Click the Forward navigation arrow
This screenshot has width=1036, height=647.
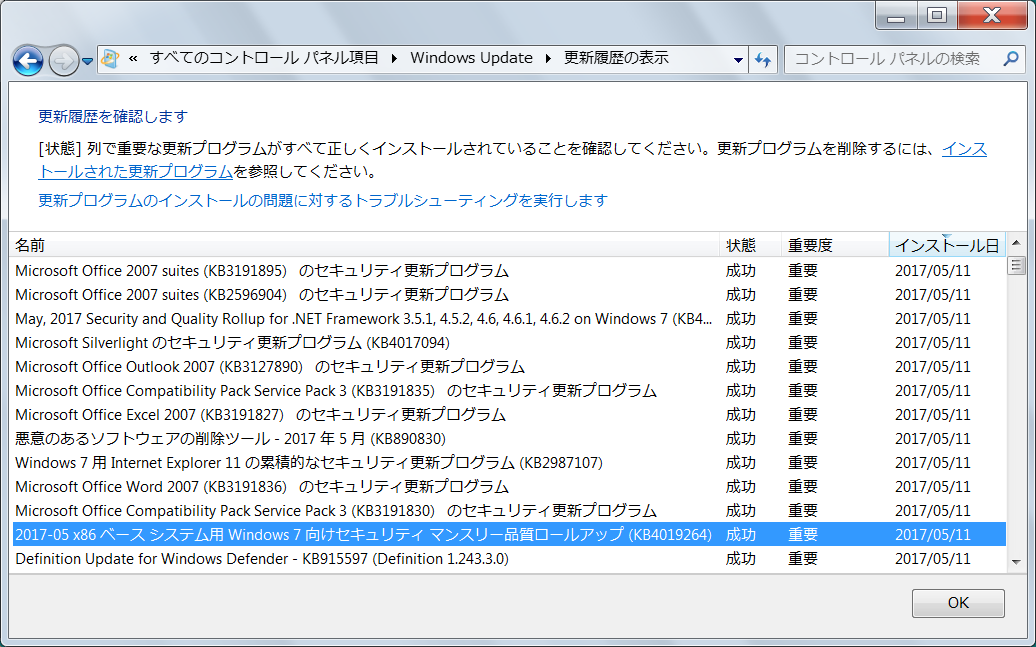tap(63, 61)
